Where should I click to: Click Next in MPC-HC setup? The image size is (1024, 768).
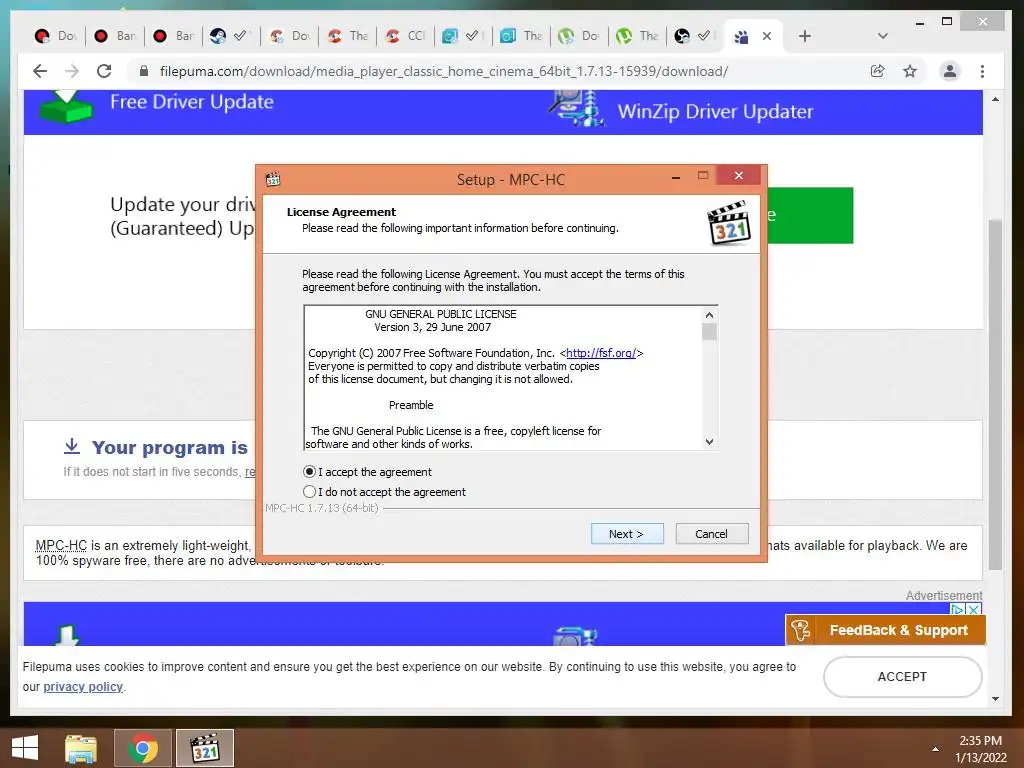coord(627,534)
